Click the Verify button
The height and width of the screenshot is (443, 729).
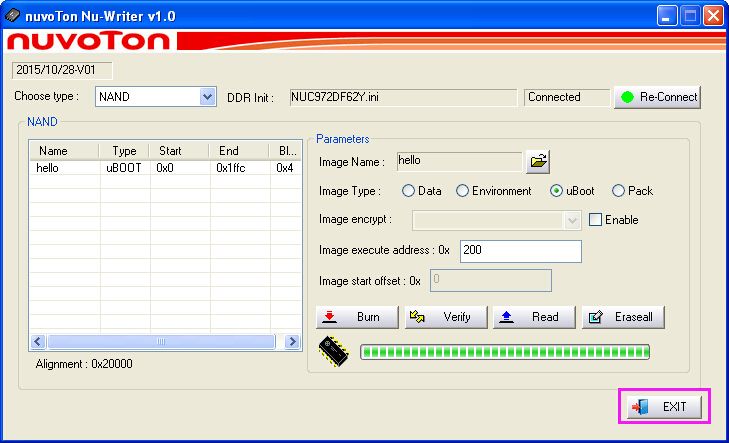click(x=446, y=317)
